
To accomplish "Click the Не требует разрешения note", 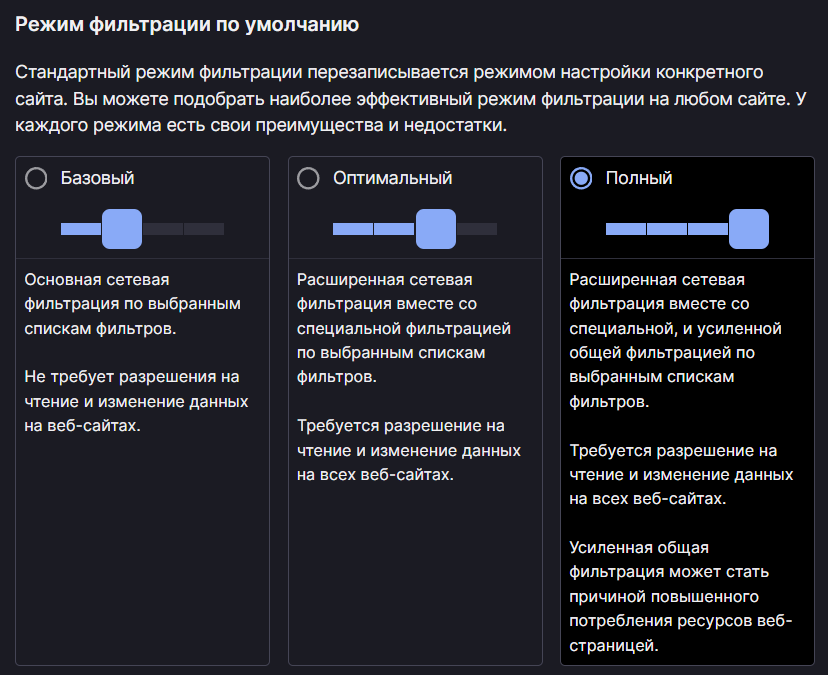I will point(136,401).
